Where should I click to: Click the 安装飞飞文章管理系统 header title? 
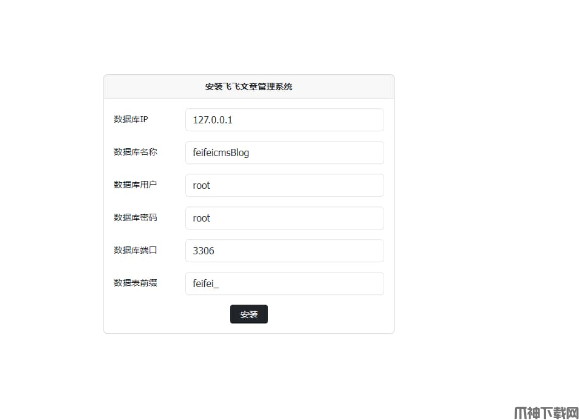point(249,86)
